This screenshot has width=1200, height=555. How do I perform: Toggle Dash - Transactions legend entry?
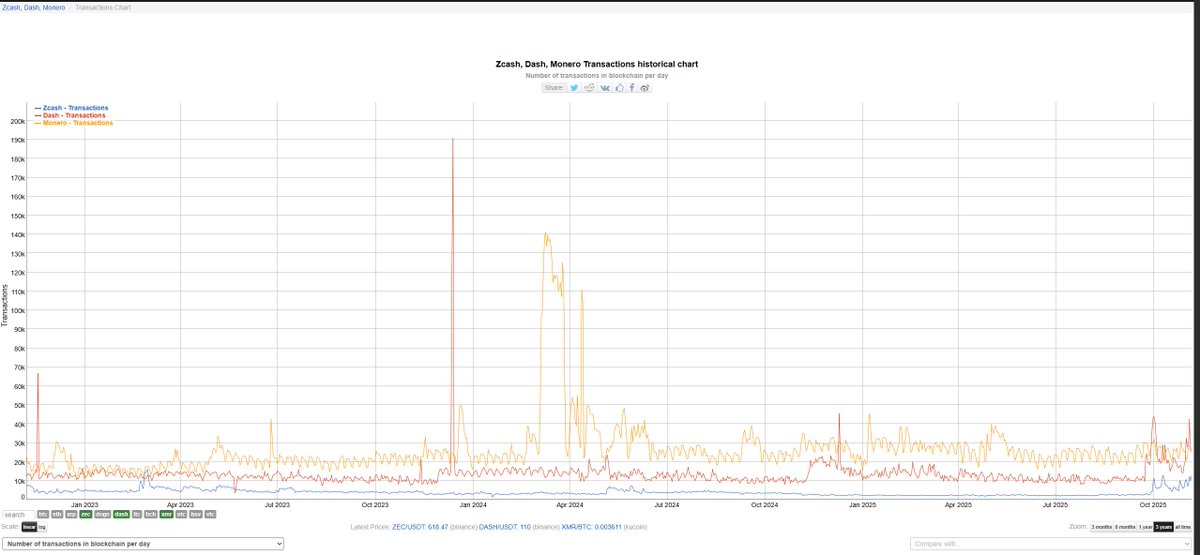(x=70, y=115)
